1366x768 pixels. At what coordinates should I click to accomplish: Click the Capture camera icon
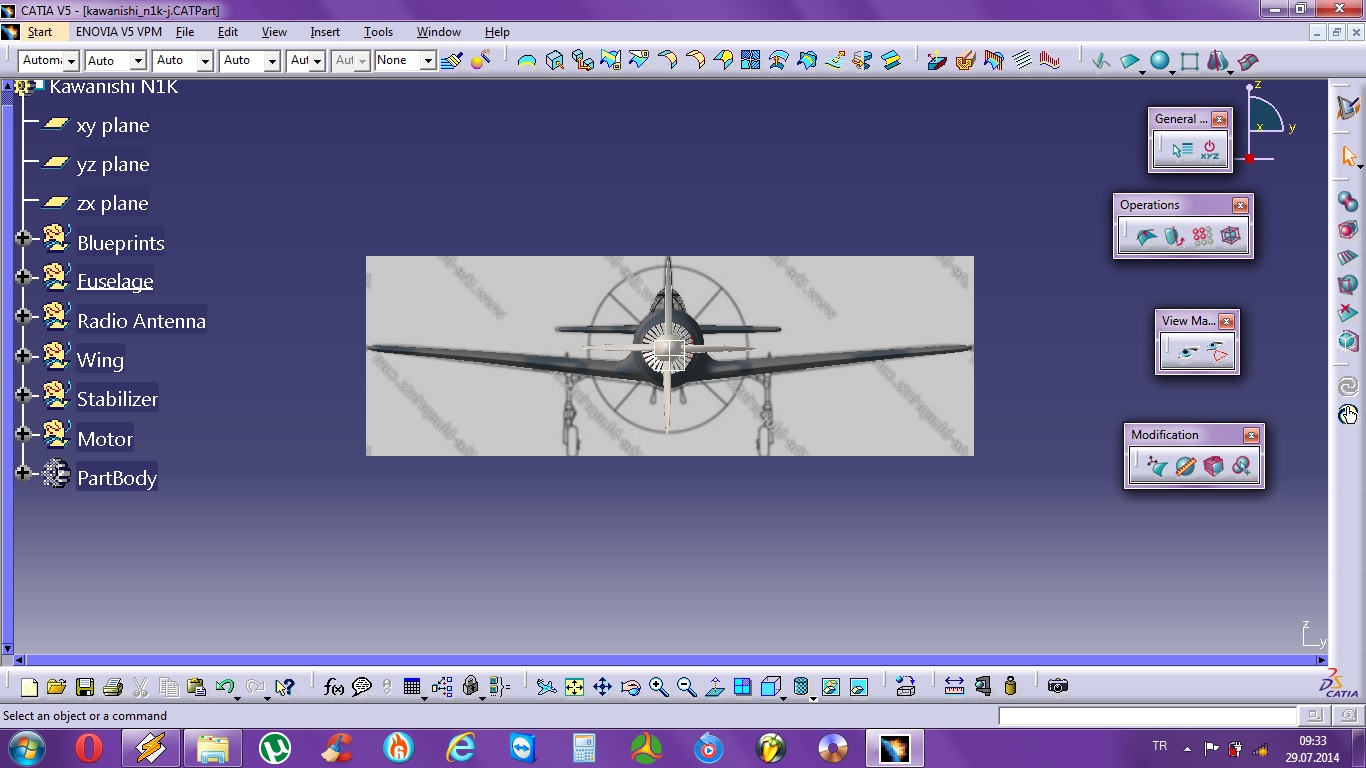(x=1058, y=686)
